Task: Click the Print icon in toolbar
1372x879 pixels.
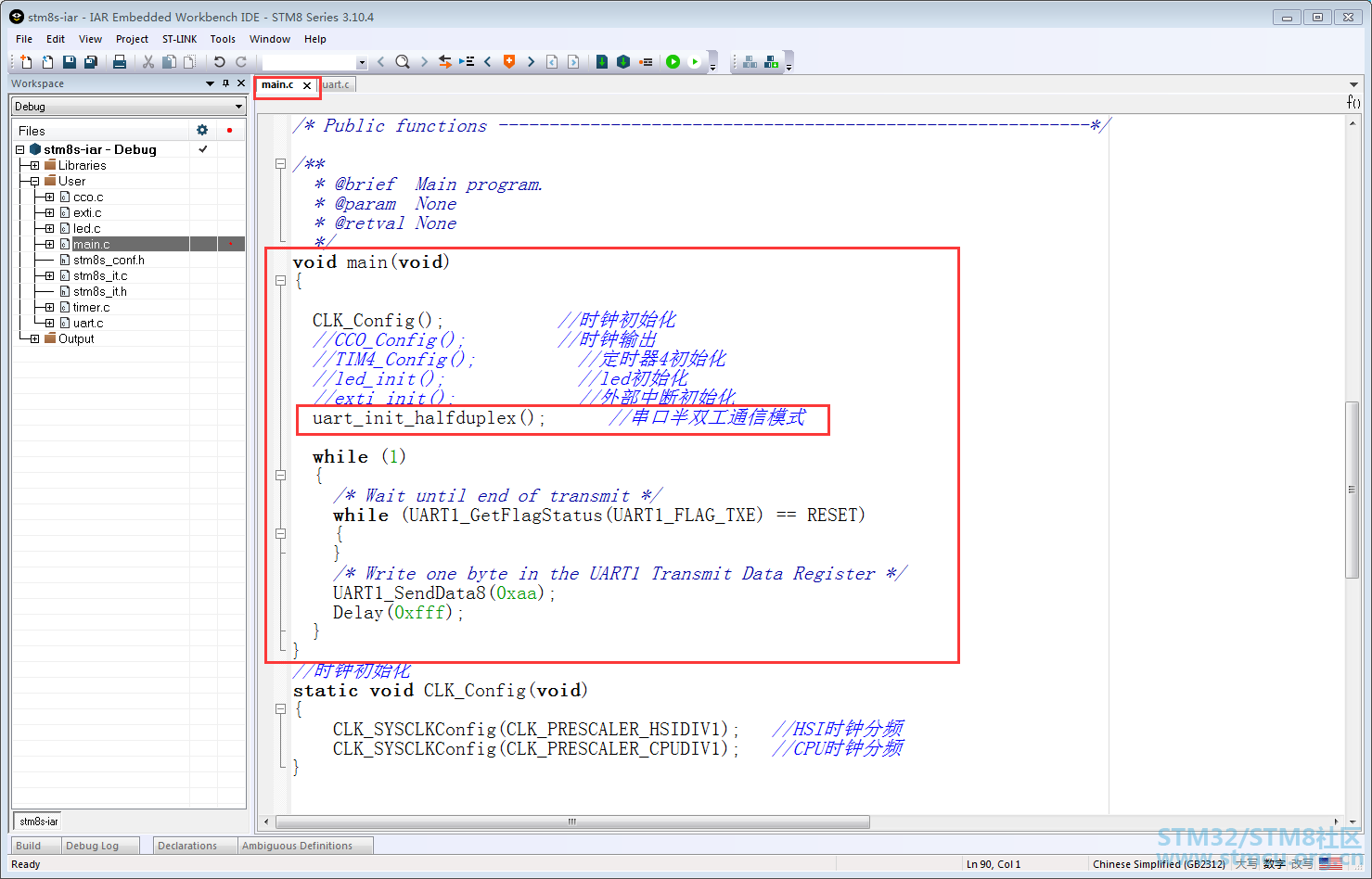Action: (x=120, y=62)
